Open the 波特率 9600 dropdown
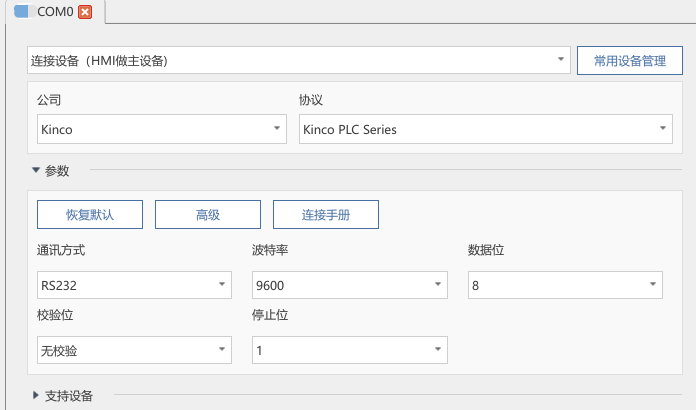 (350, 285)
